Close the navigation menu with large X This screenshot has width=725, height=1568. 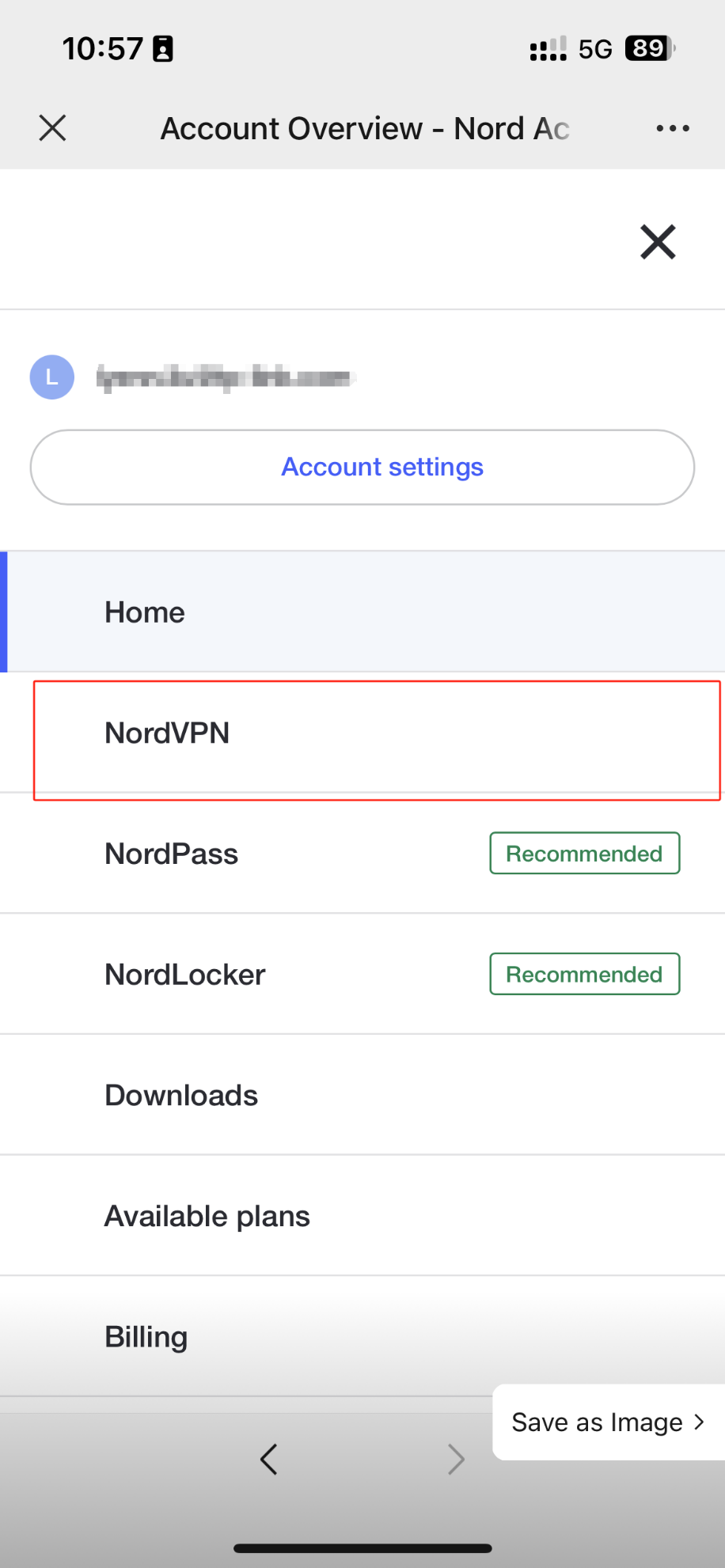[658, 242]
